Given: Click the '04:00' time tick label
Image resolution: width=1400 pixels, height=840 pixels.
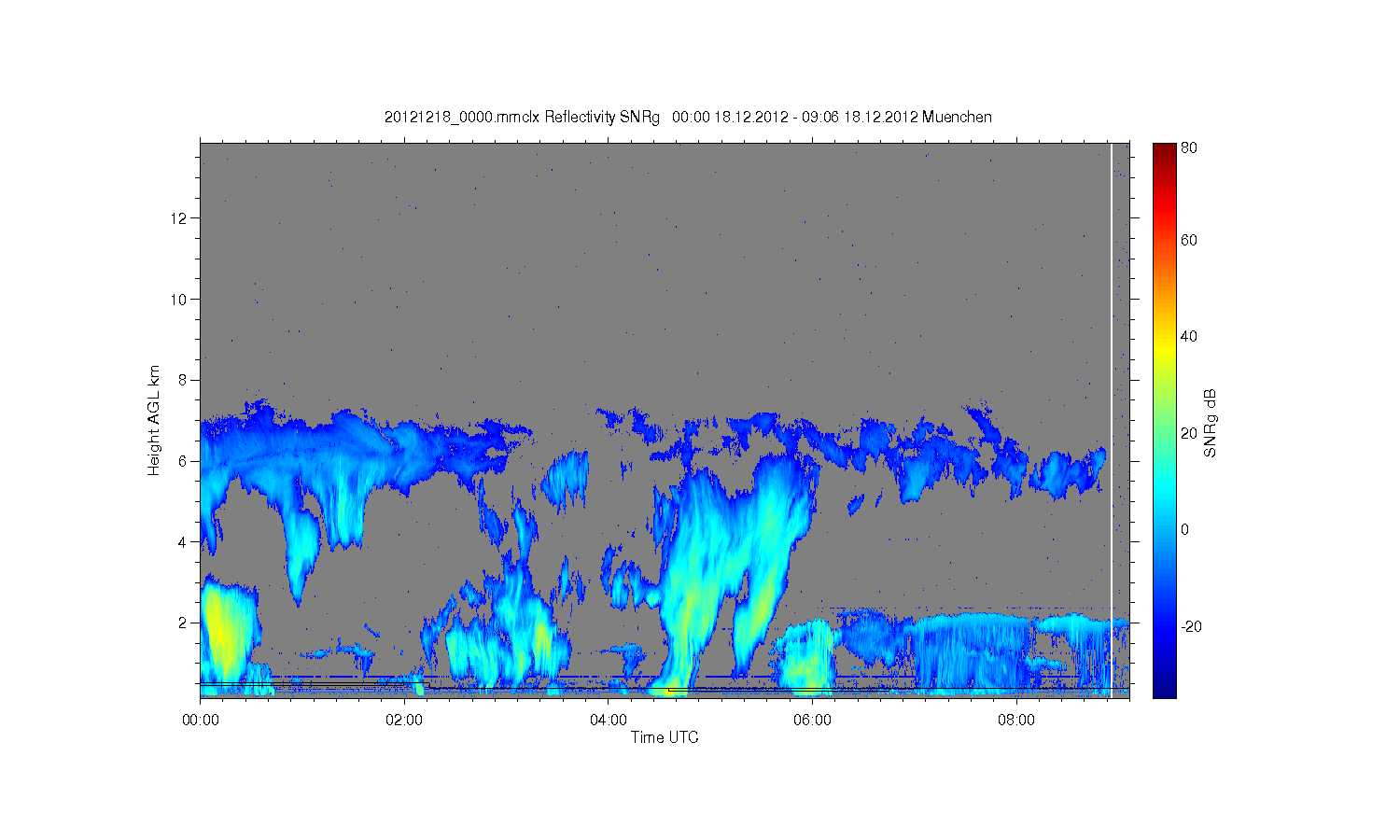Looking at the screenshot, I should 609,721.
